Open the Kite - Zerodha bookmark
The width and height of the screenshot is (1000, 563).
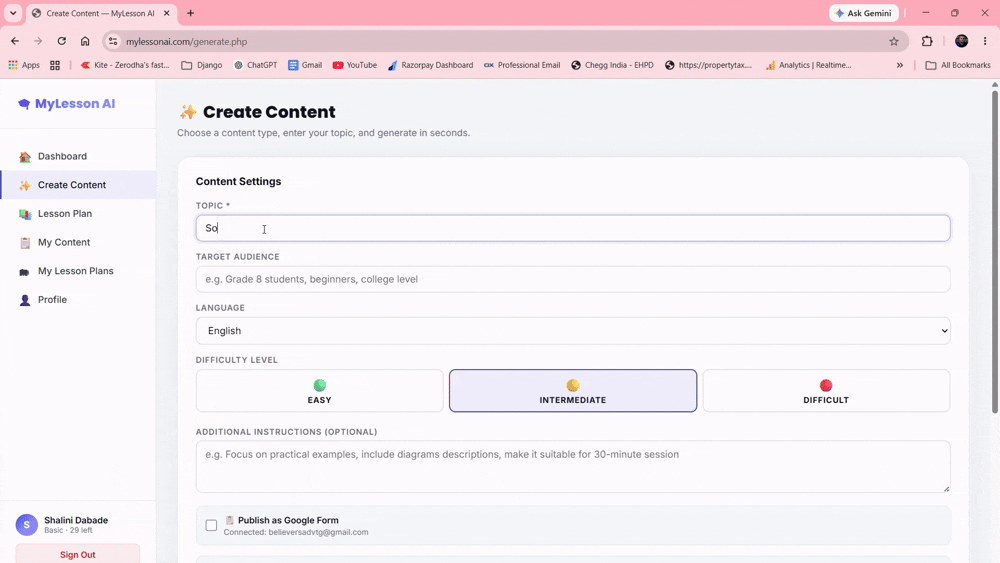pyautogui.click(x=125, y=65)
